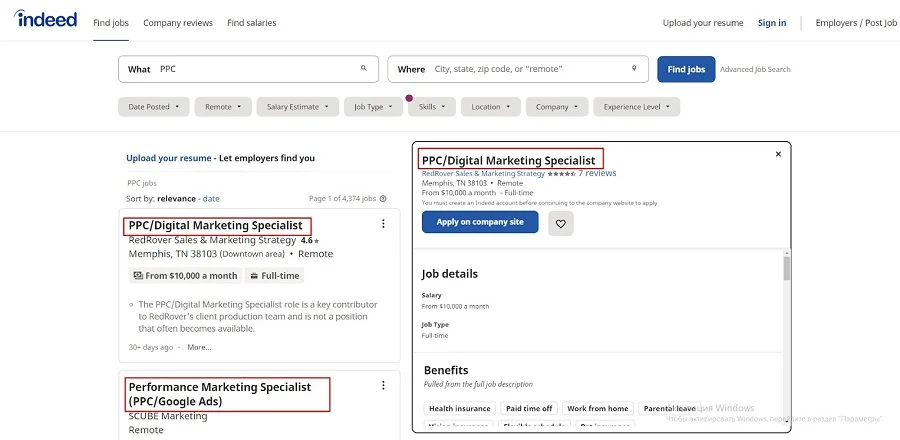Open three-dot menu for Performance Marketing Specialist card
This screenshot has height=440, width=900.
click(383, 385)
